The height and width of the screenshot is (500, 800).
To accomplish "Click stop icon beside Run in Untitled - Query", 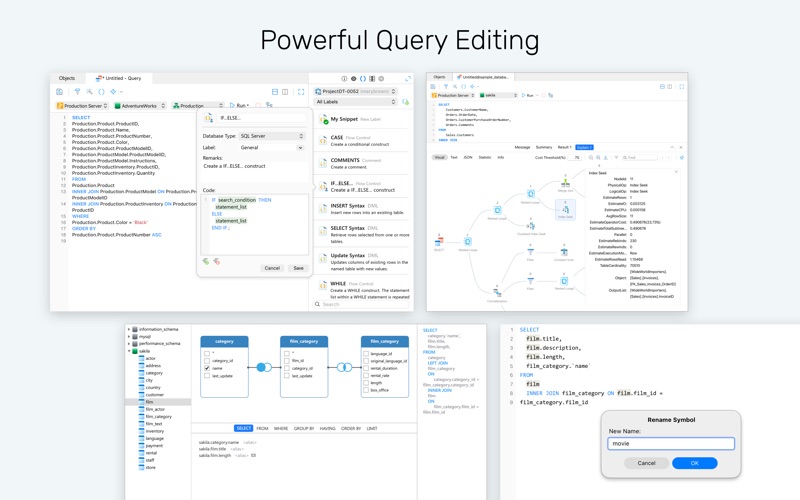I will click(x=258, y=106).
